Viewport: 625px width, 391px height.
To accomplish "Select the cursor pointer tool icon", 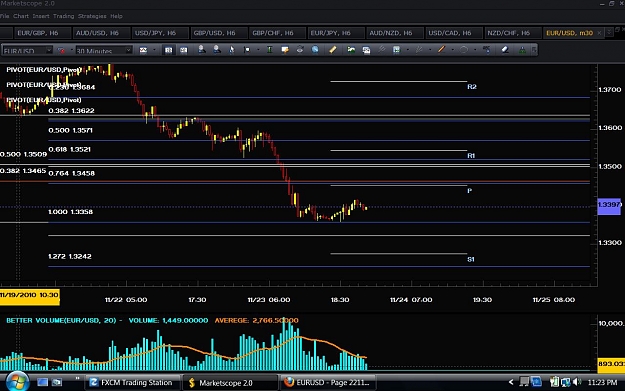I will tap(232, 50).
